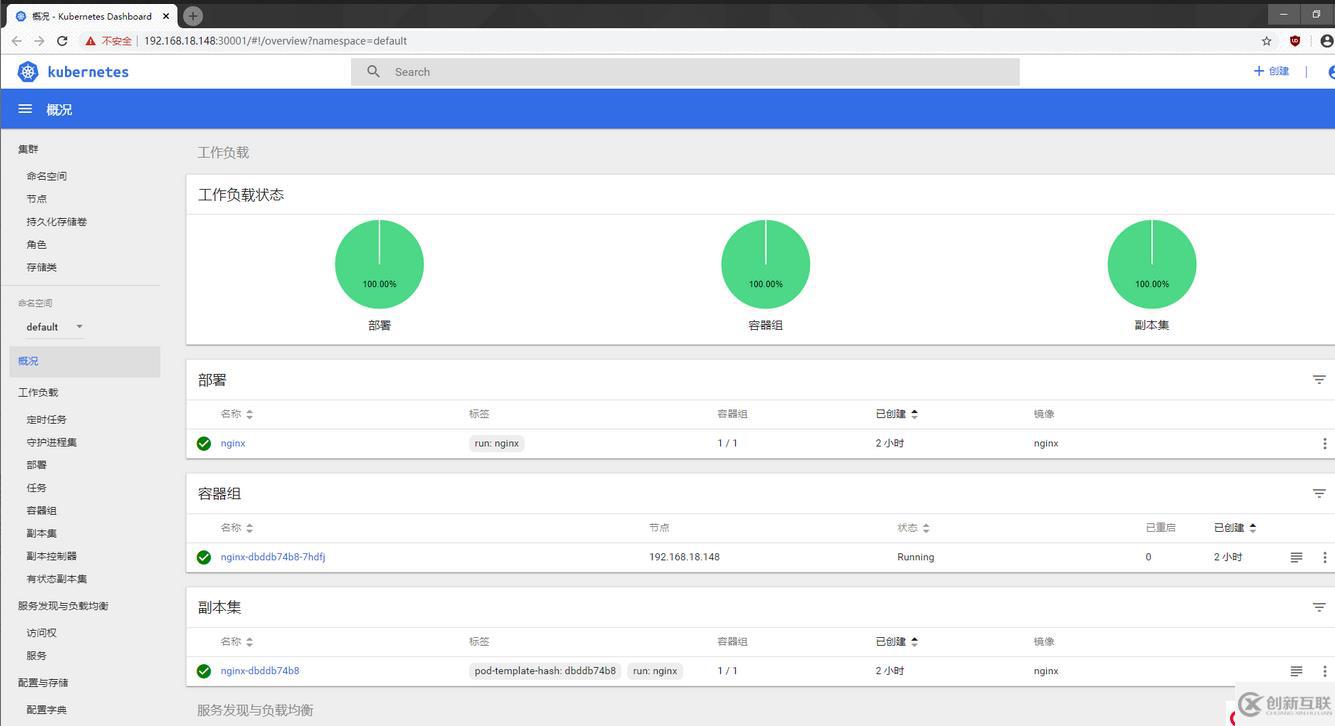Select 概况 in the sidebar

[85, 361]
